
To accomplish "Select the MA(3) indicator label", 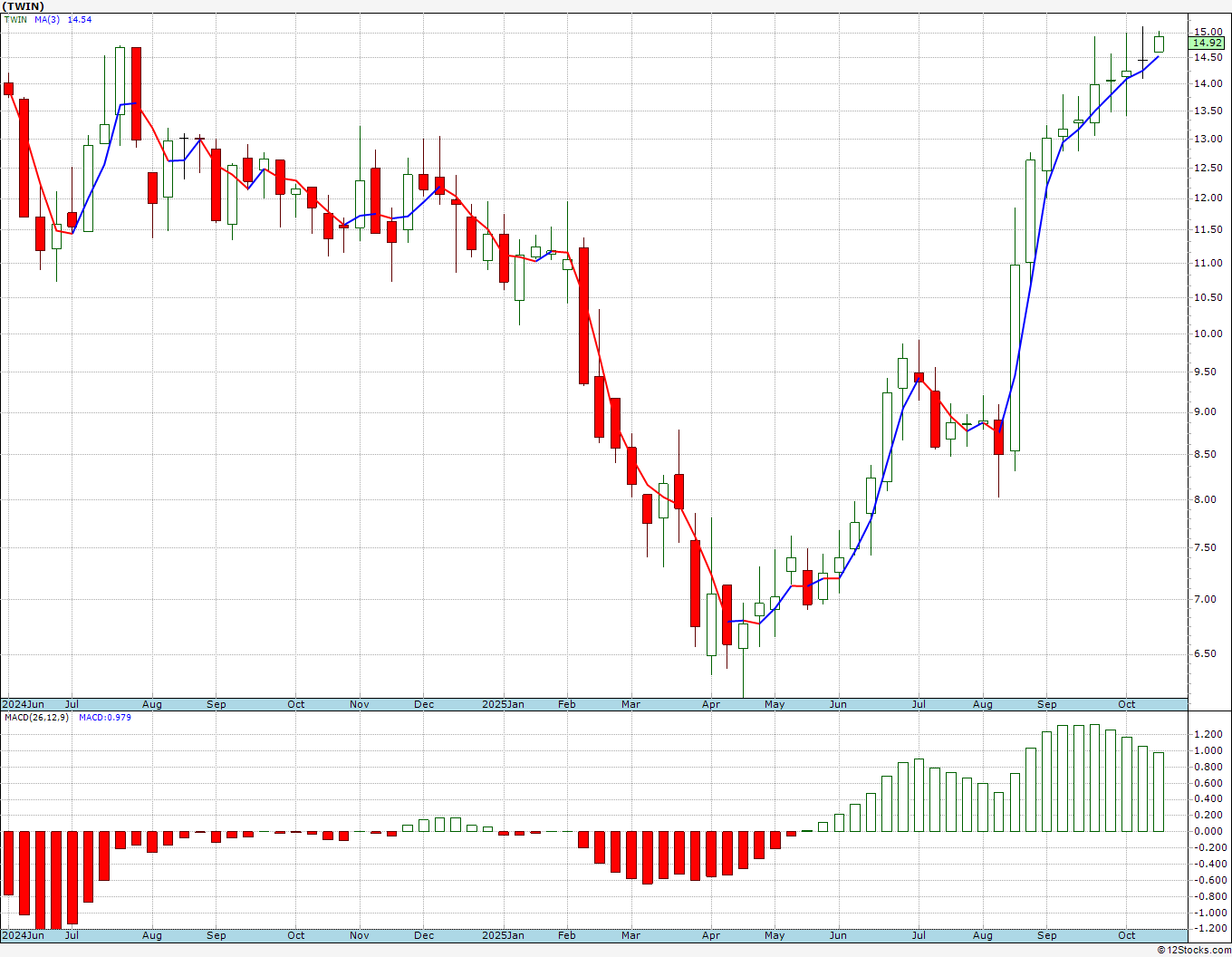I will click(x=47, y=20).
